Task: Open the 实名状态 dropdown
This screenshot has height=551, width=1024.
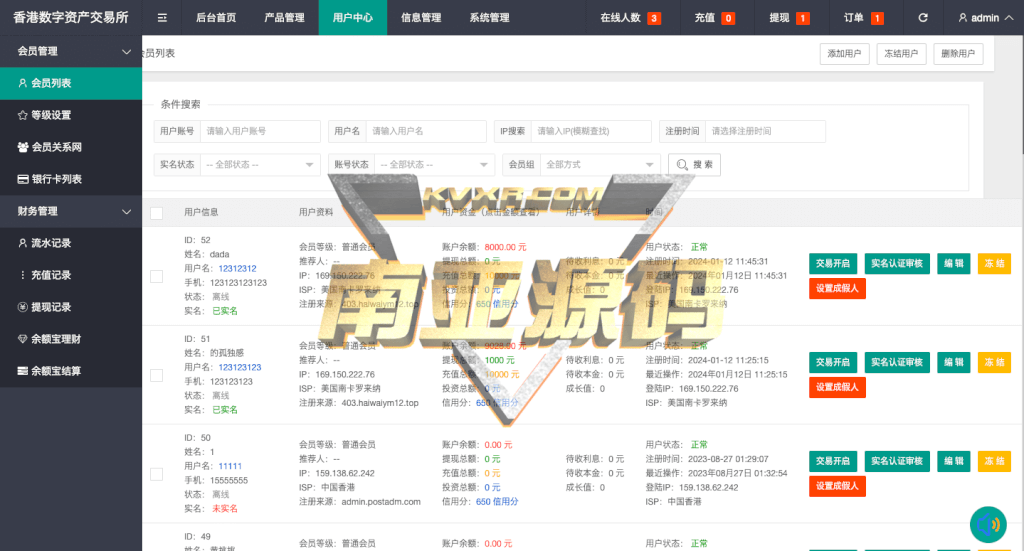Action: (x=260, y=165)
